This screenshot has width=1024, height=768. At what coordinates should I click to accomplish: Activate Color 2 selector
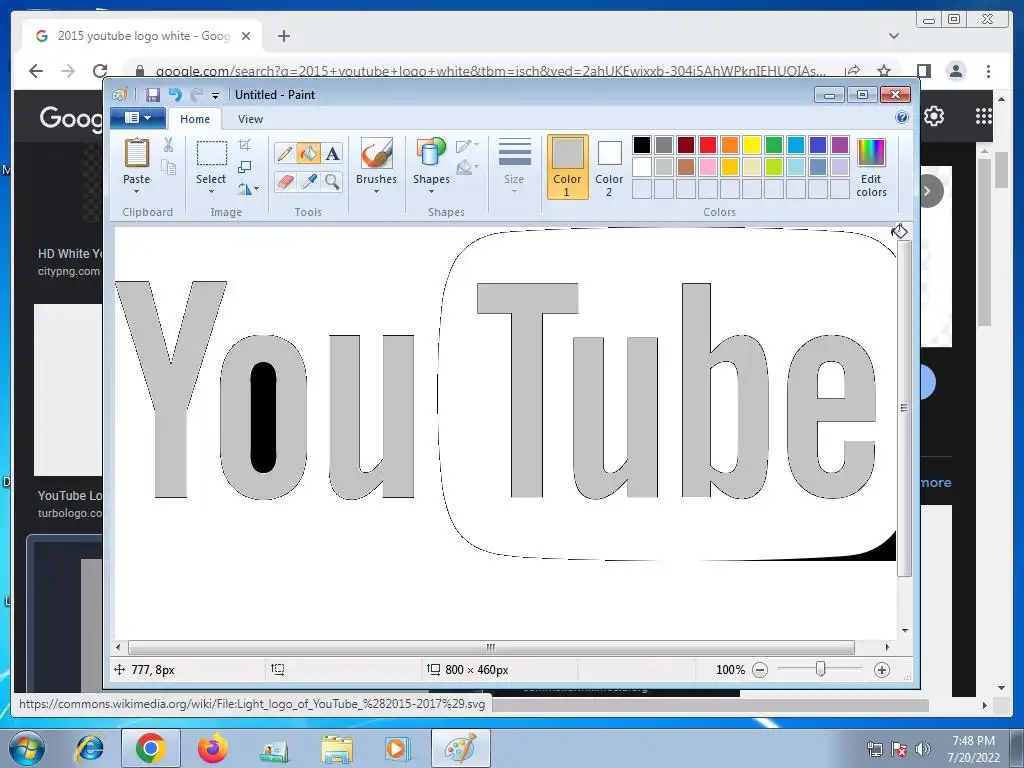pyautogui.click(x=609, y=167)
